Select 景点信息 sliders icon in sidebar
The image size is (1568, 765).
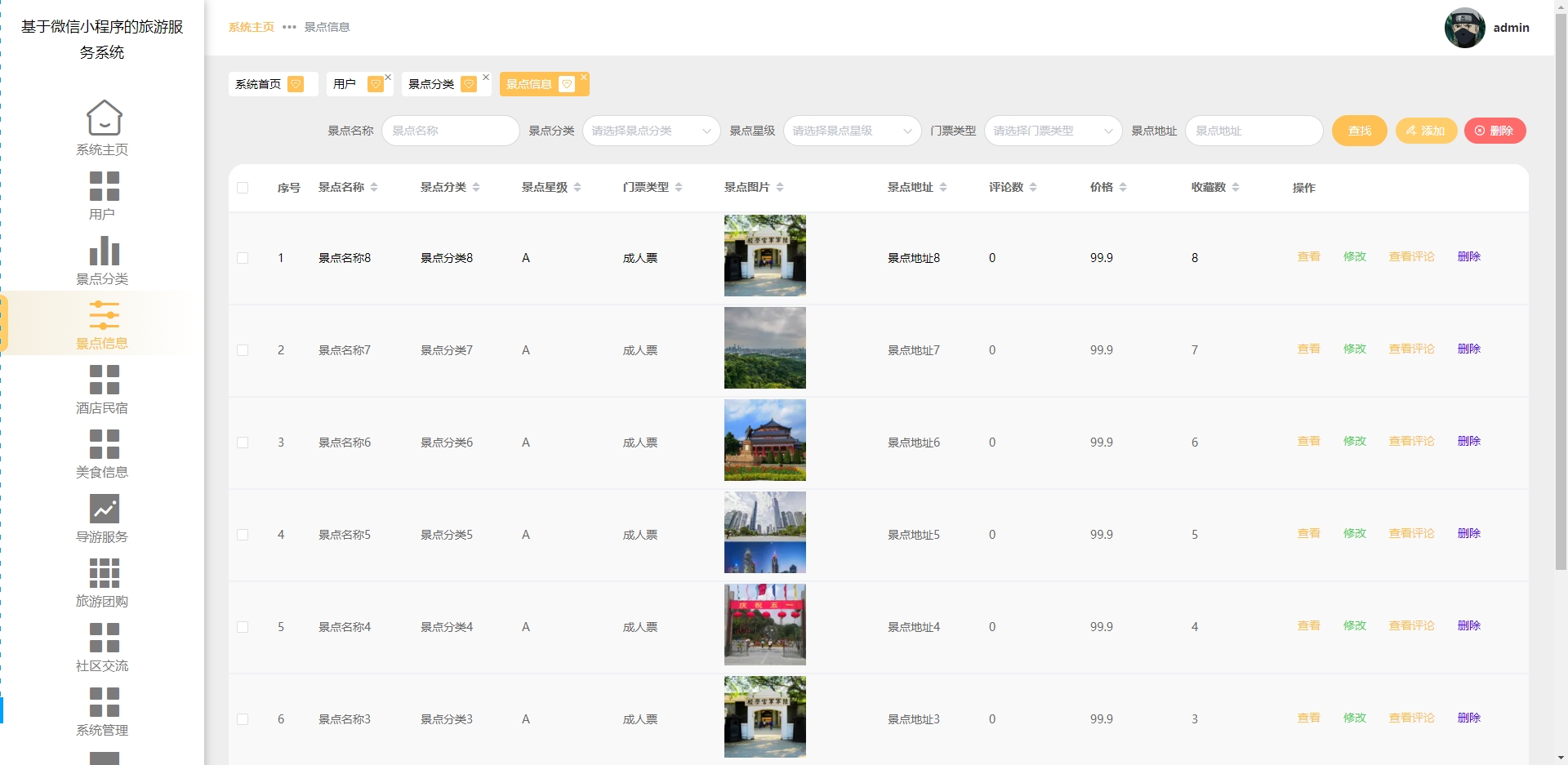(104, 315)
